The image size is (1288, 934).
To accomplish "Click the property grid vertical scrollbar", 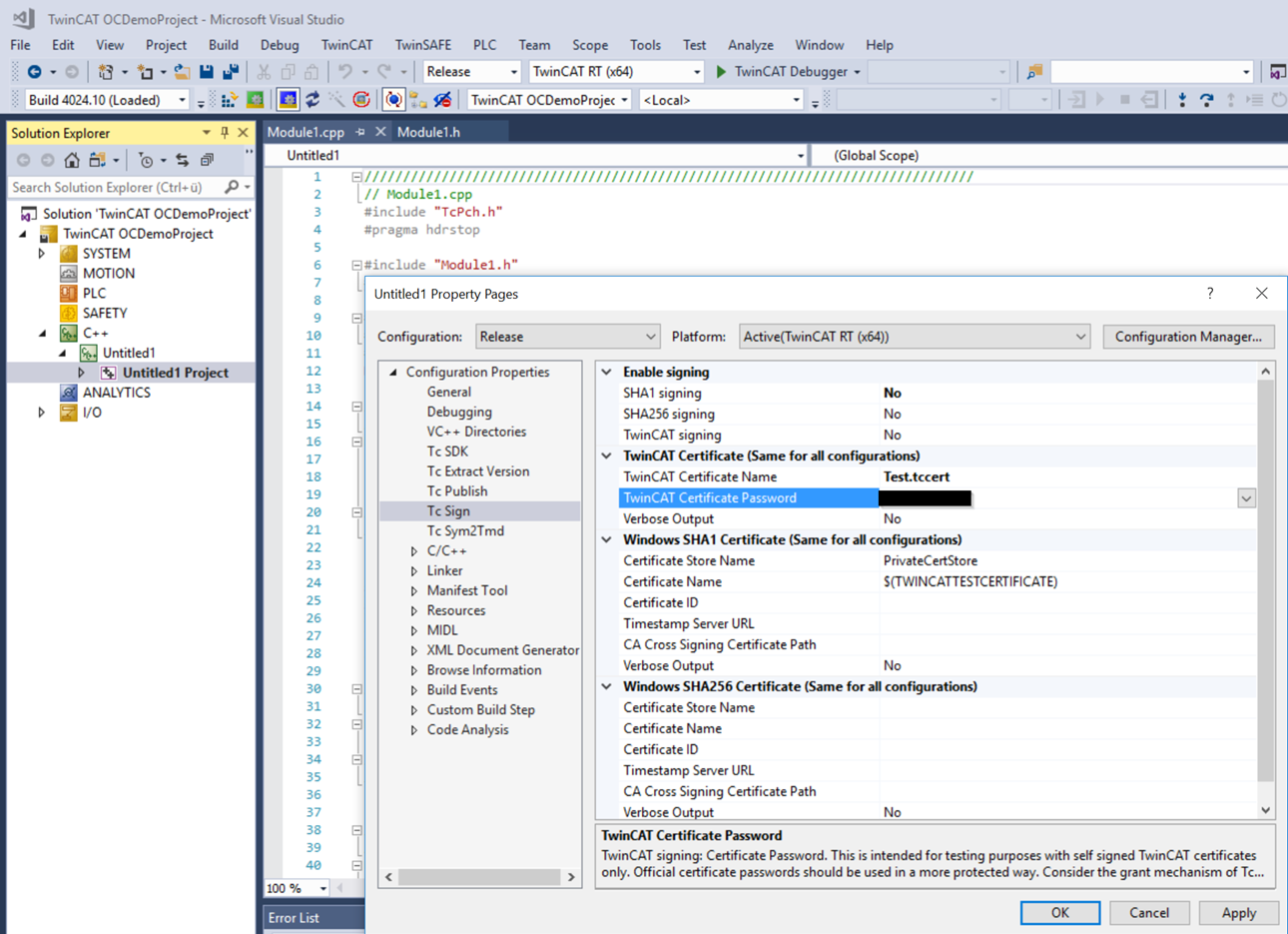I will [1265, 581].
